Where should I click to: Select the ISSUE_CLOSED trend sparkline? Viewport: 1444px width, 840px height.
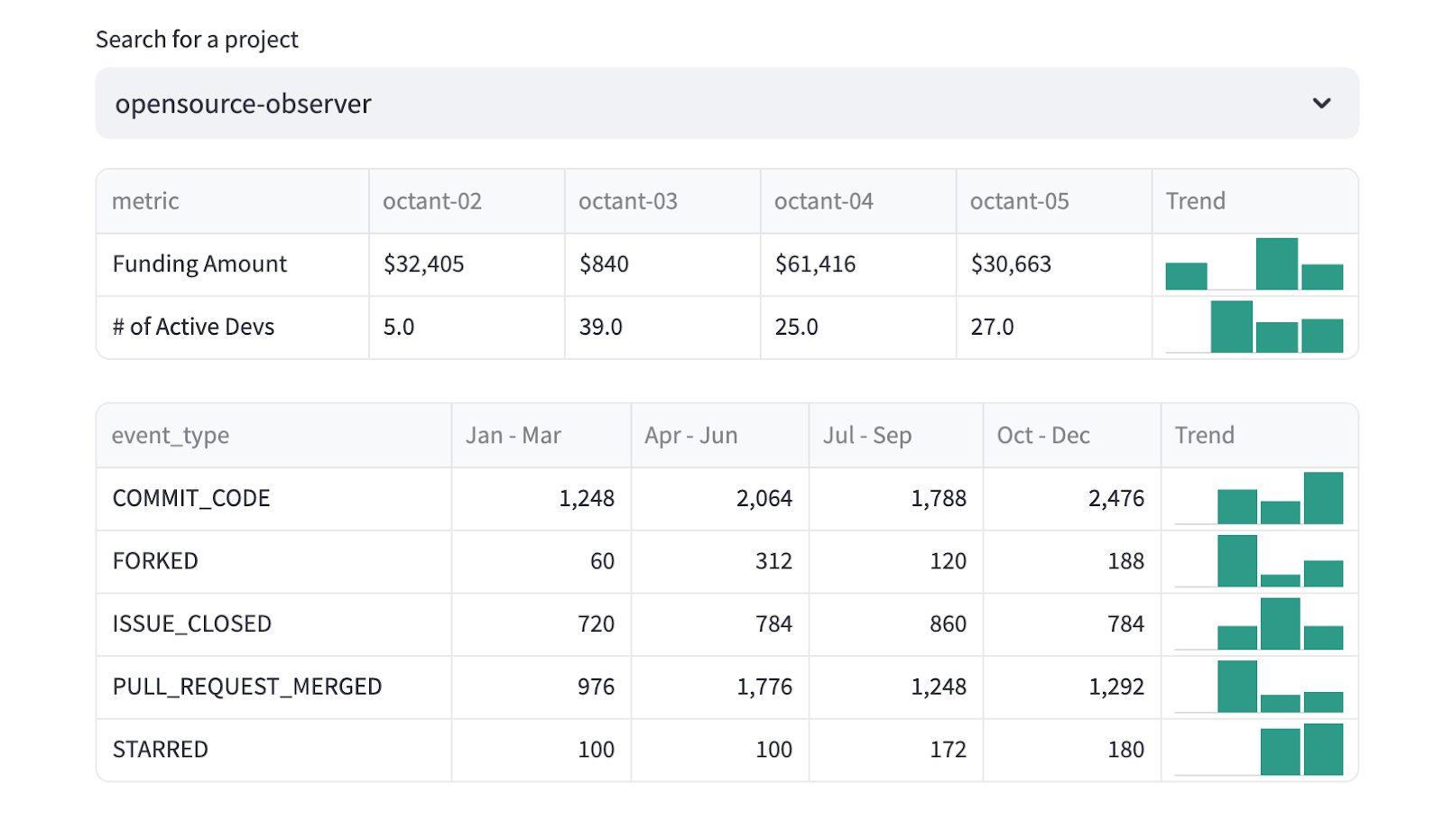pos(1259,624)
